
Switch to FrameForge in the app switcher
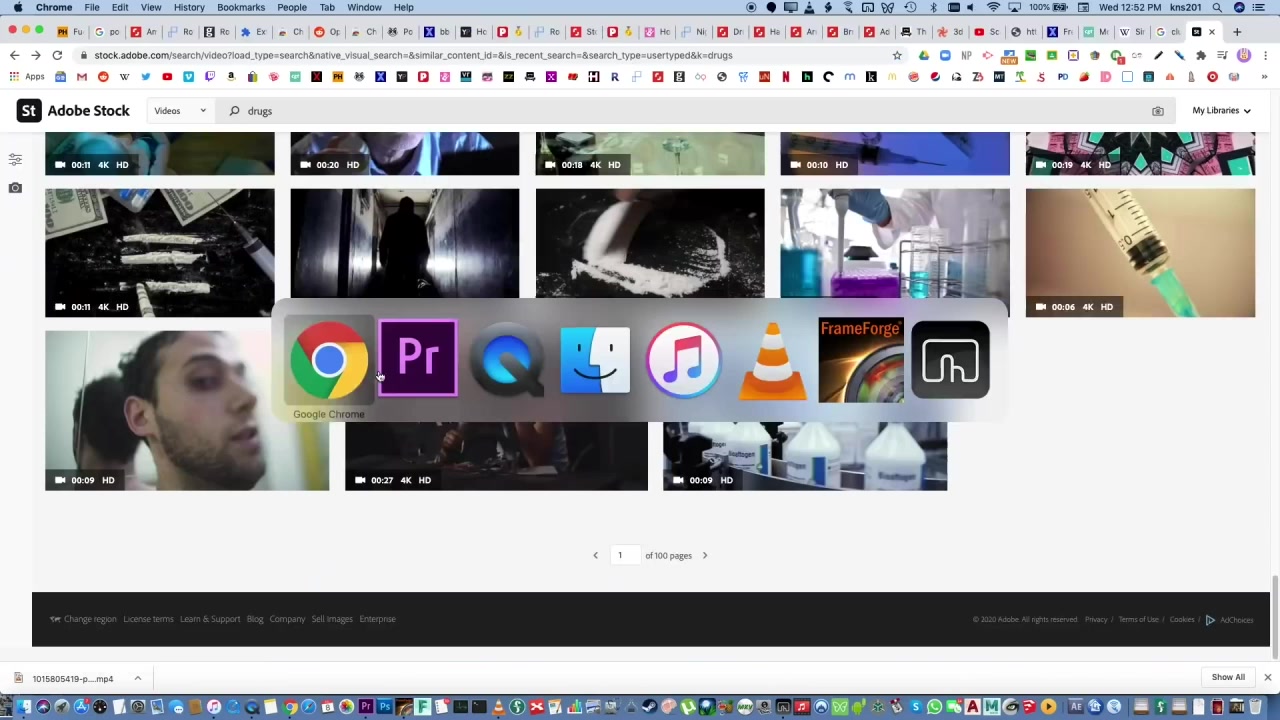[861, 360]
